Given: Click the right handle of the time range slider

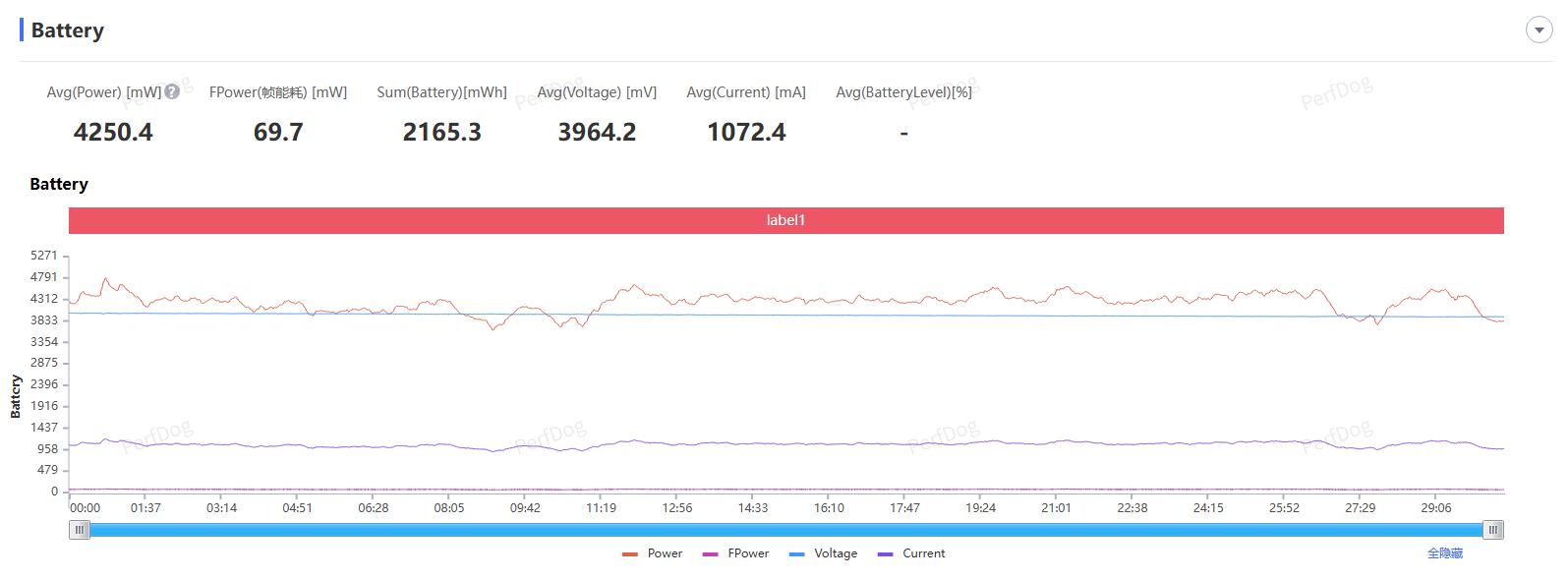Looking at the screenshot, I should point(1493,530).
